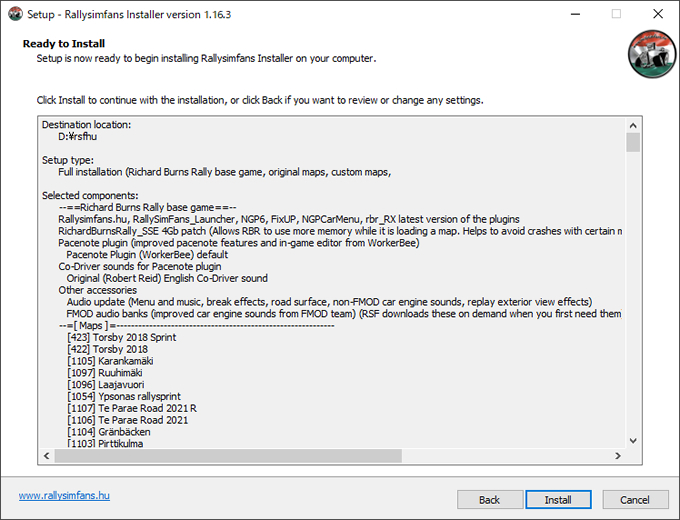Viewport: 680px width, 520px height.
Task: Open the www.rallysimfans.hu link
Action: (64, 495)
